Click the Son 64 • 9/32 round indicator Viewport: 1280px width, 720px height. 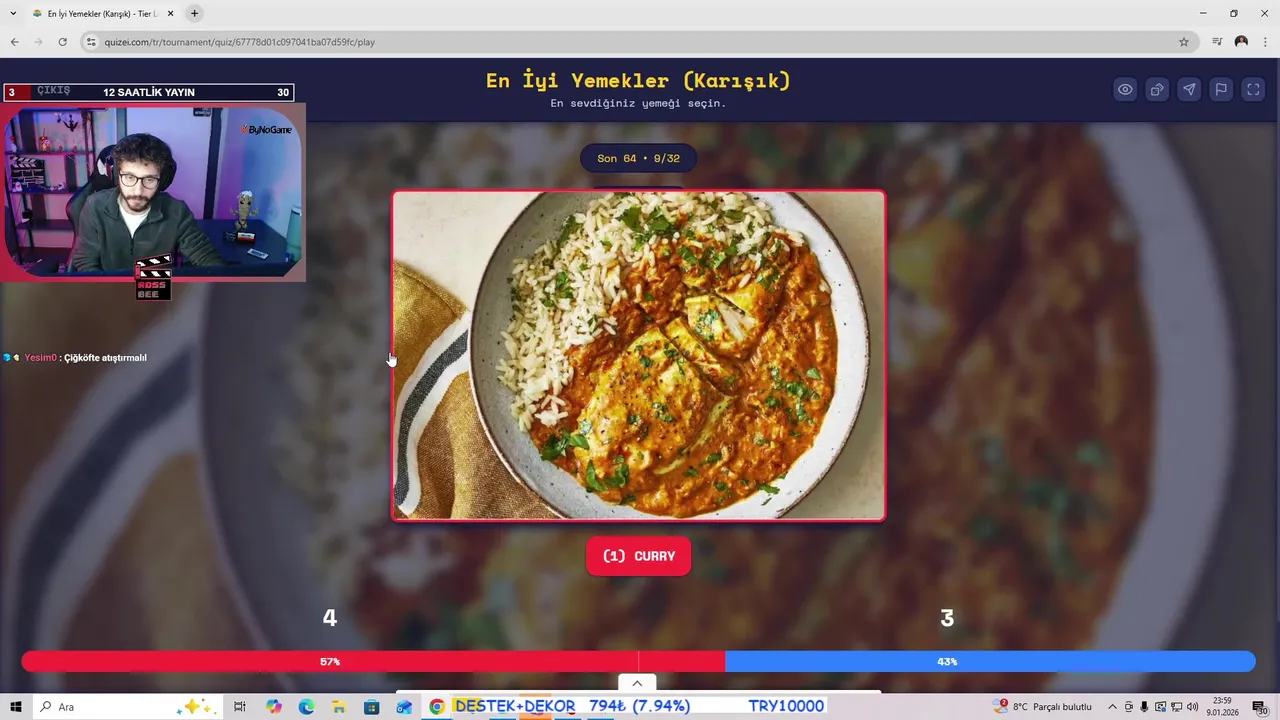(x=638, y=158)
